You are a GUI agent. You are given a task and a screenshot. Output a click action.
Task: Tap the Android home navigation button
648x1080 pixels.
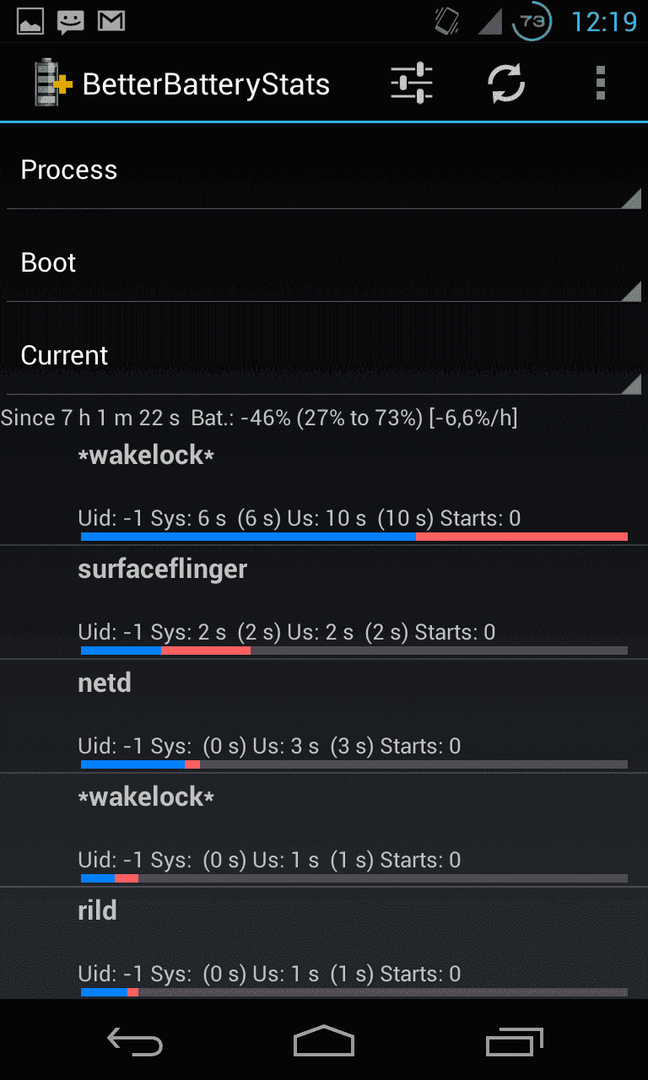324,1040
